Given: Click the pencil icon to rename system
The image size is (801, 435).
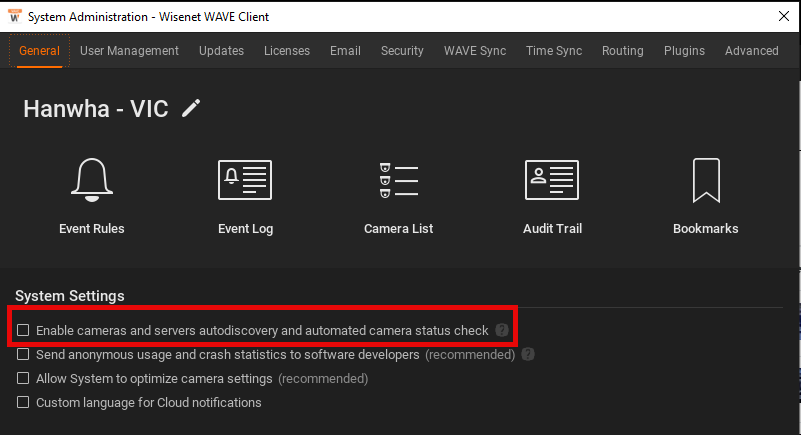Looking at the screenshot, I should (x=191, y=108).
